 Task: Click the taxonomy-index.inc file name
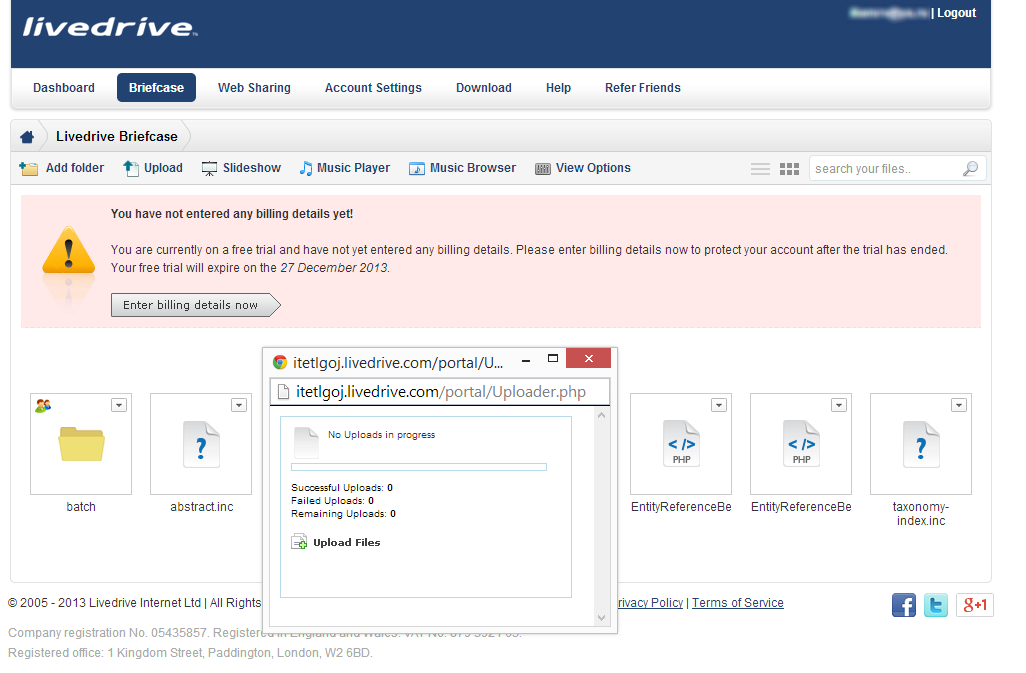click(x=921, y=514)
